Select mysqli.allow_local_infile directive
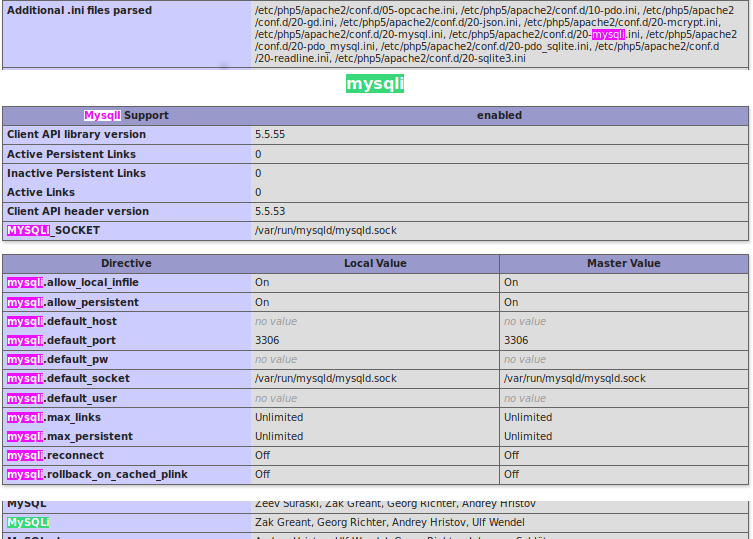The image size is (753, 539). 73,282
